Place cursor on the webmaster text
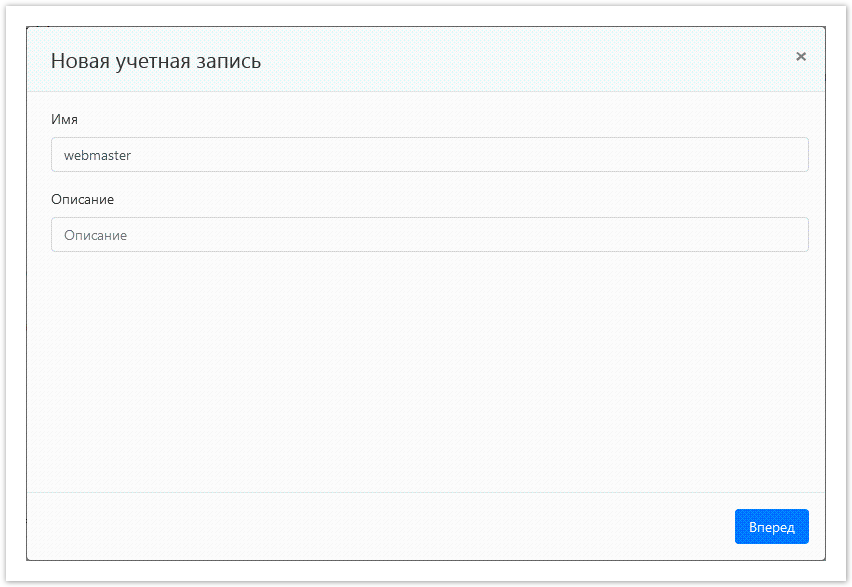Image resolution: width=852 pixels, height=587 pixels. click(x=97, y=155)
